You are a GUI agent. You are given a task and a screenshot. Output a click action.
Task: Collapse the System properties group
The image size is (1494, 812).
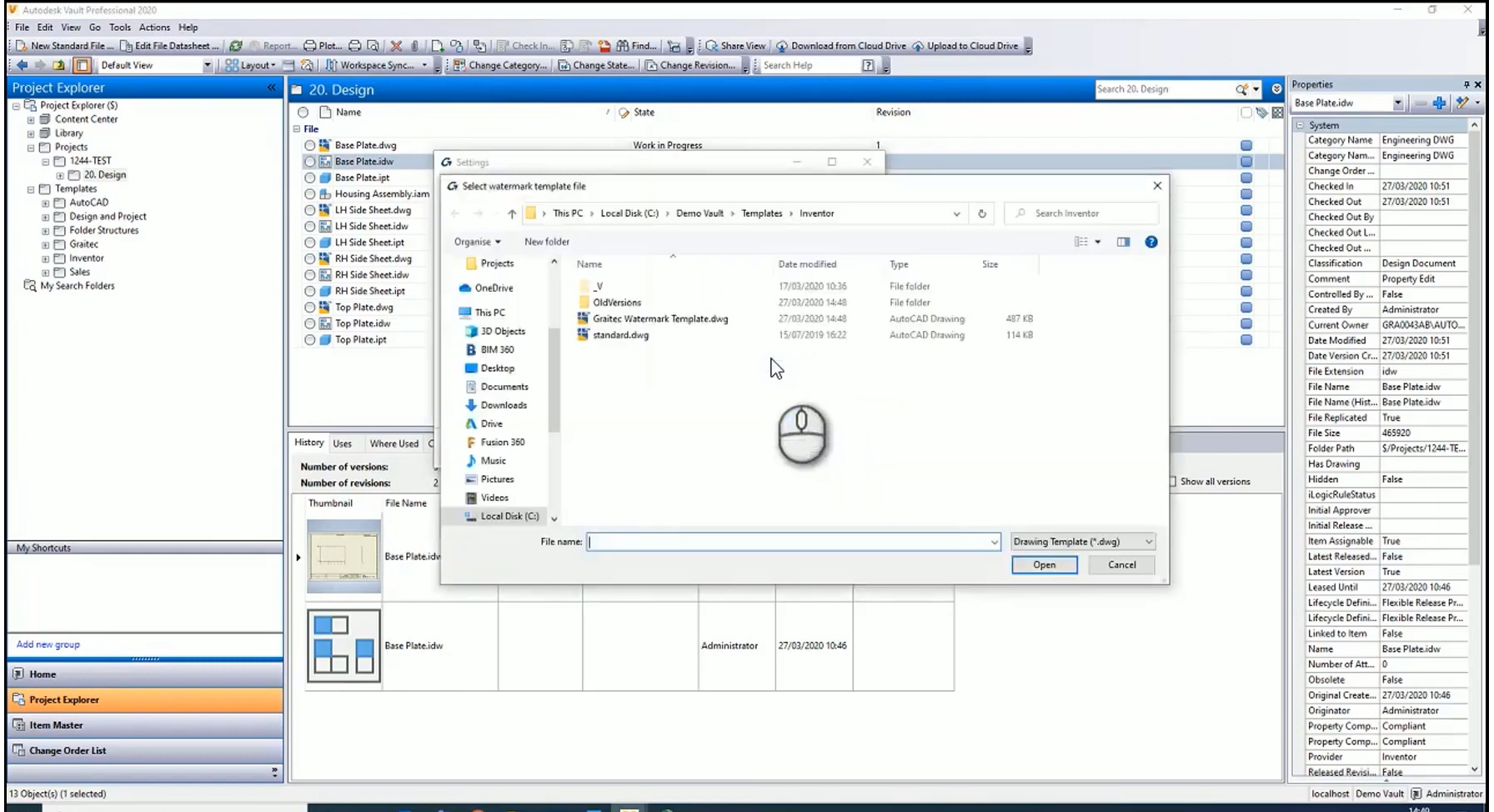coord(1300,125)
